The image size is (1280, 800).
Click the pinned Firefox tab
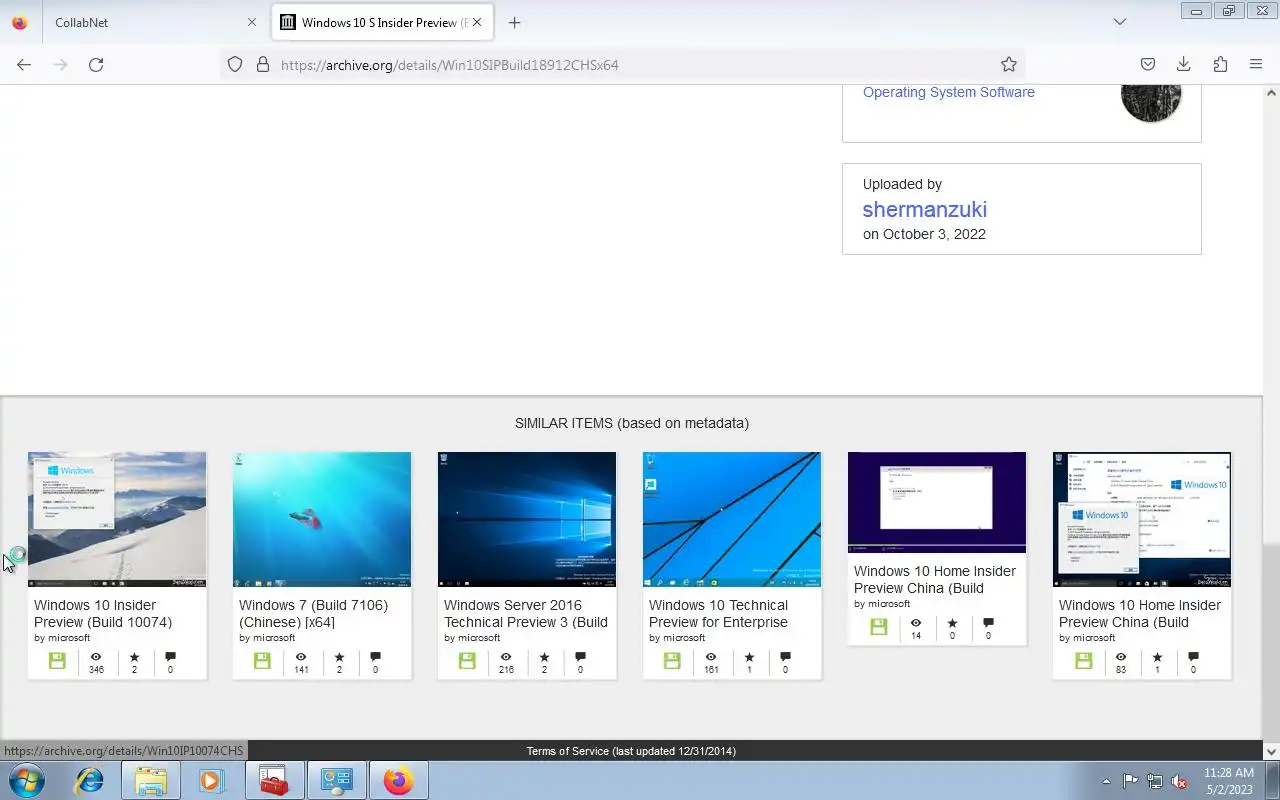click(x=20, y=22)
